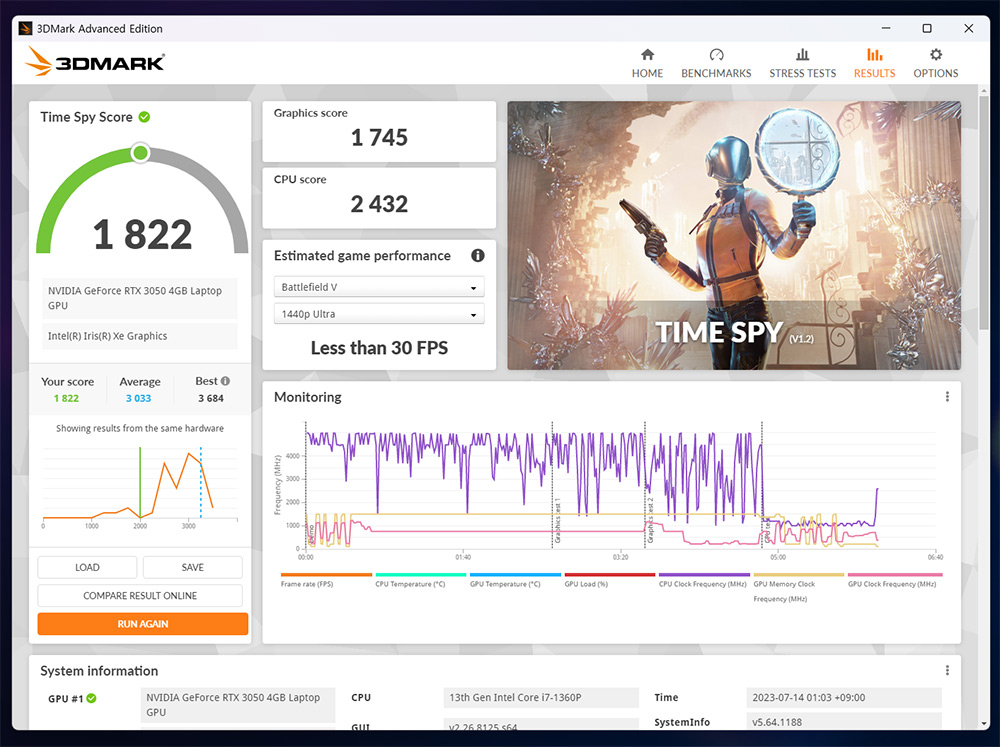1000x747 pixels.
Task: Click the 3DMark title bar app icon
Action: 26,28
